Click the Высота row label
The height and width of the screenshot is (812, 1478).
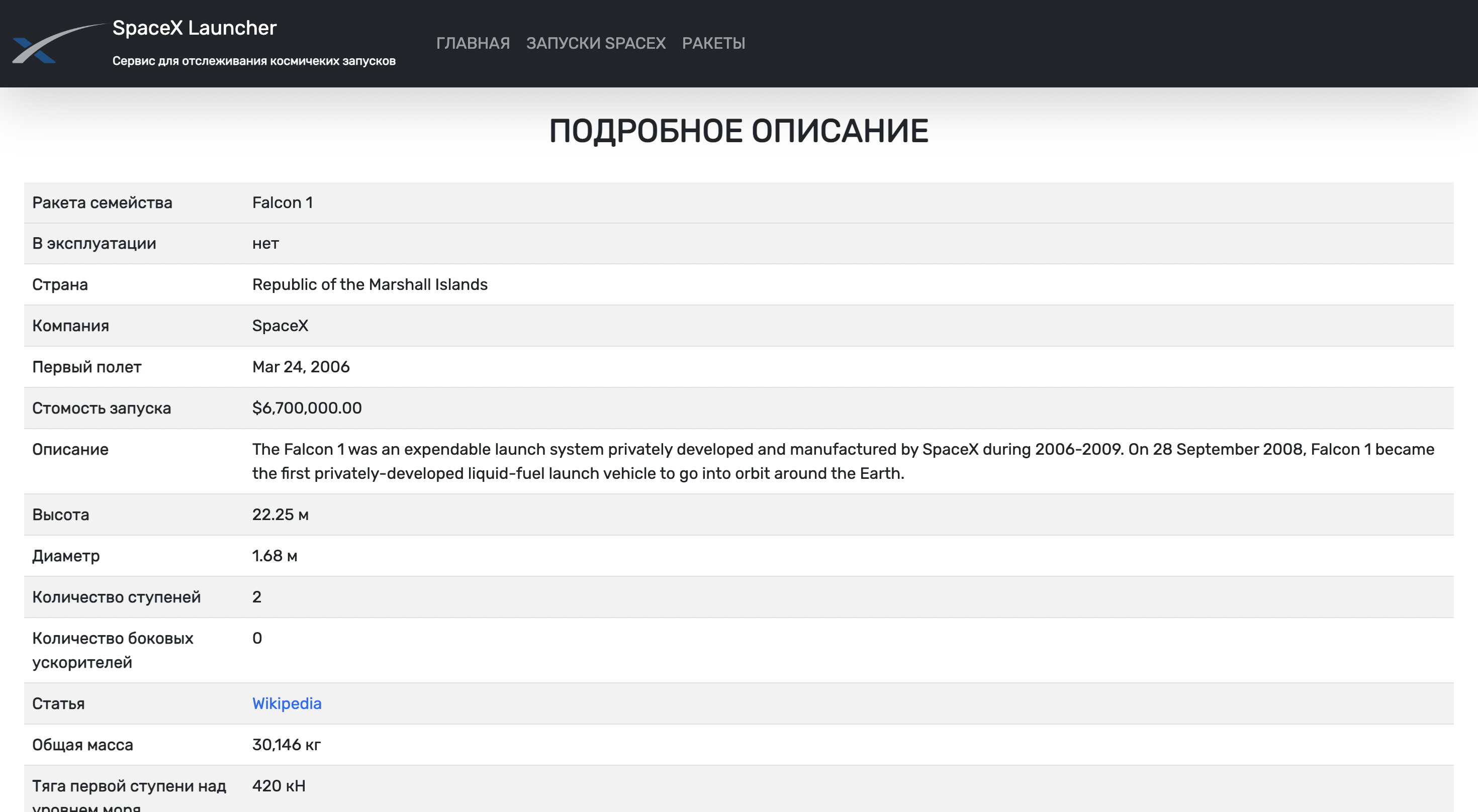61,515
